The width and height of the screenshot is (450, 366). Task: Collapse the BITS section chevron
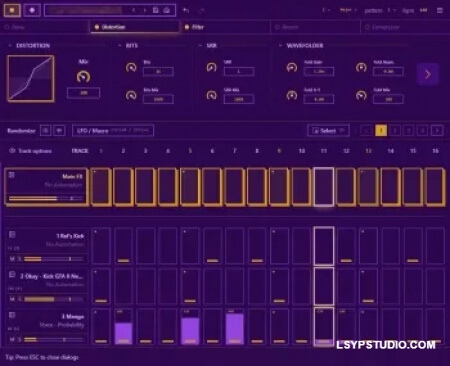[x=120, y=45]
